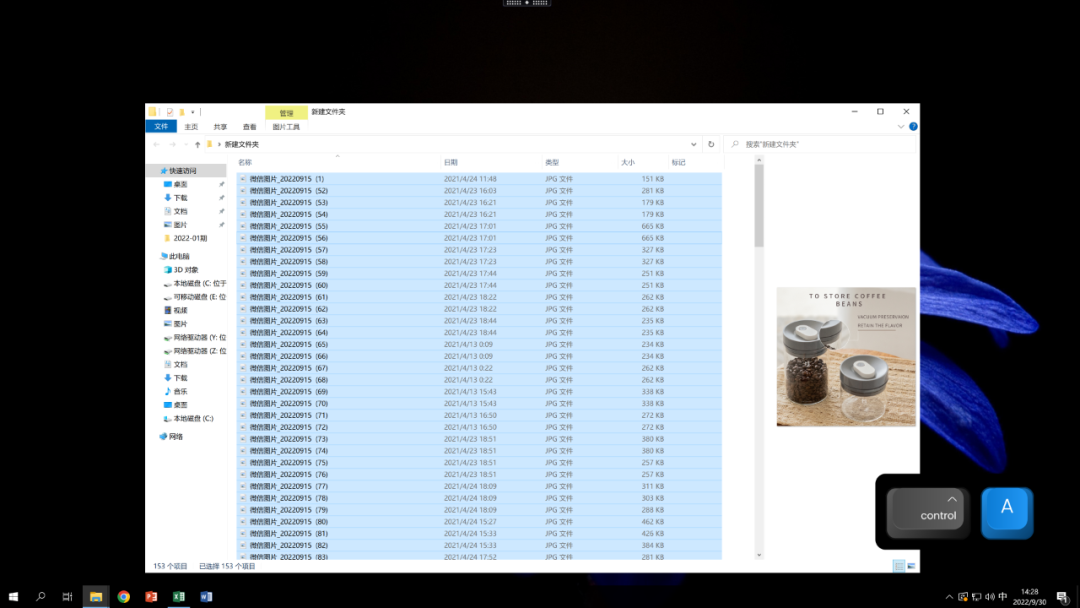The image size is (1080, 608).
Task: Open the Customize Quick Access Toolbar dropdown arrow
Action: [193, 112]
